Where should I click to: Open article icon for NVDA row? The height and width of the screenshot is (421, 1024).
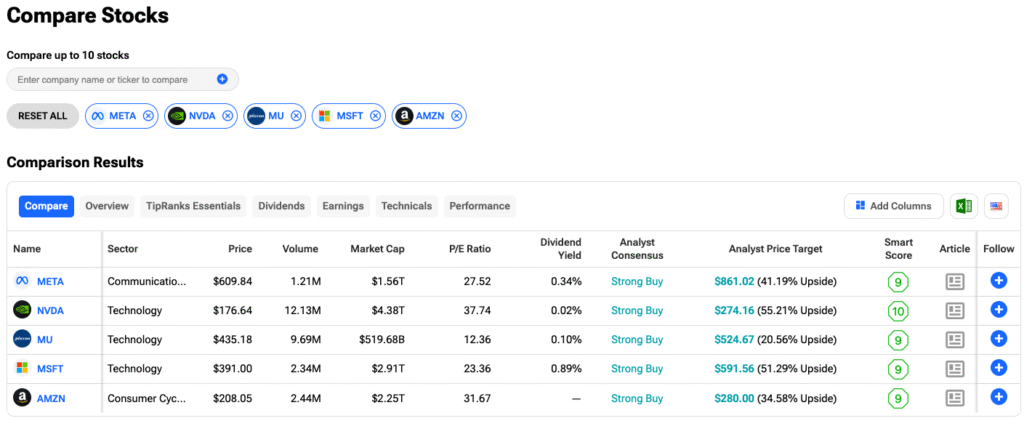tap(956, 311)
